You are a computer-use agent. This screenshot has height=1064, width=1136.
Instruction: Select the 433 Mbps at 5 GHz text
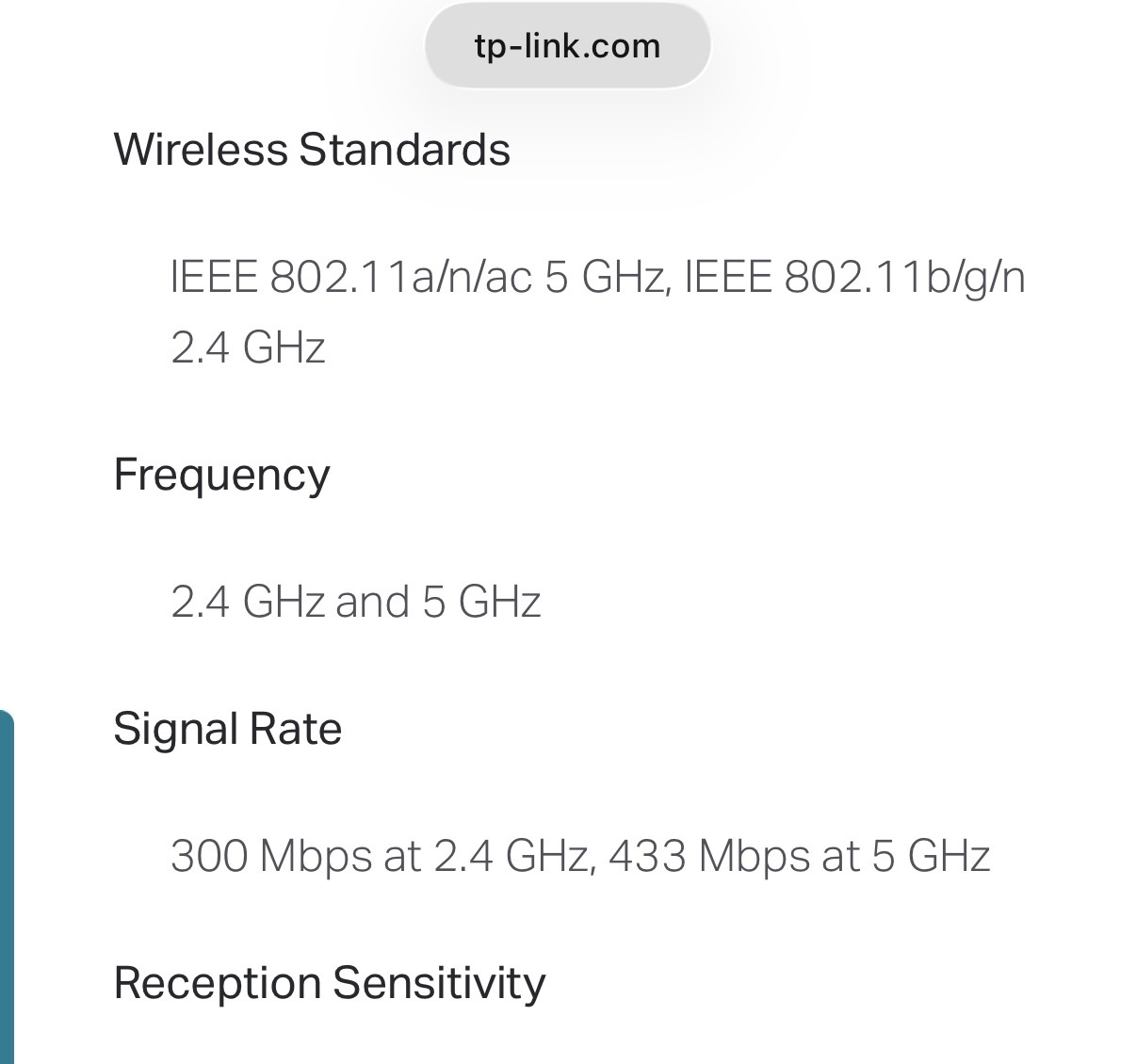[800, 856]
